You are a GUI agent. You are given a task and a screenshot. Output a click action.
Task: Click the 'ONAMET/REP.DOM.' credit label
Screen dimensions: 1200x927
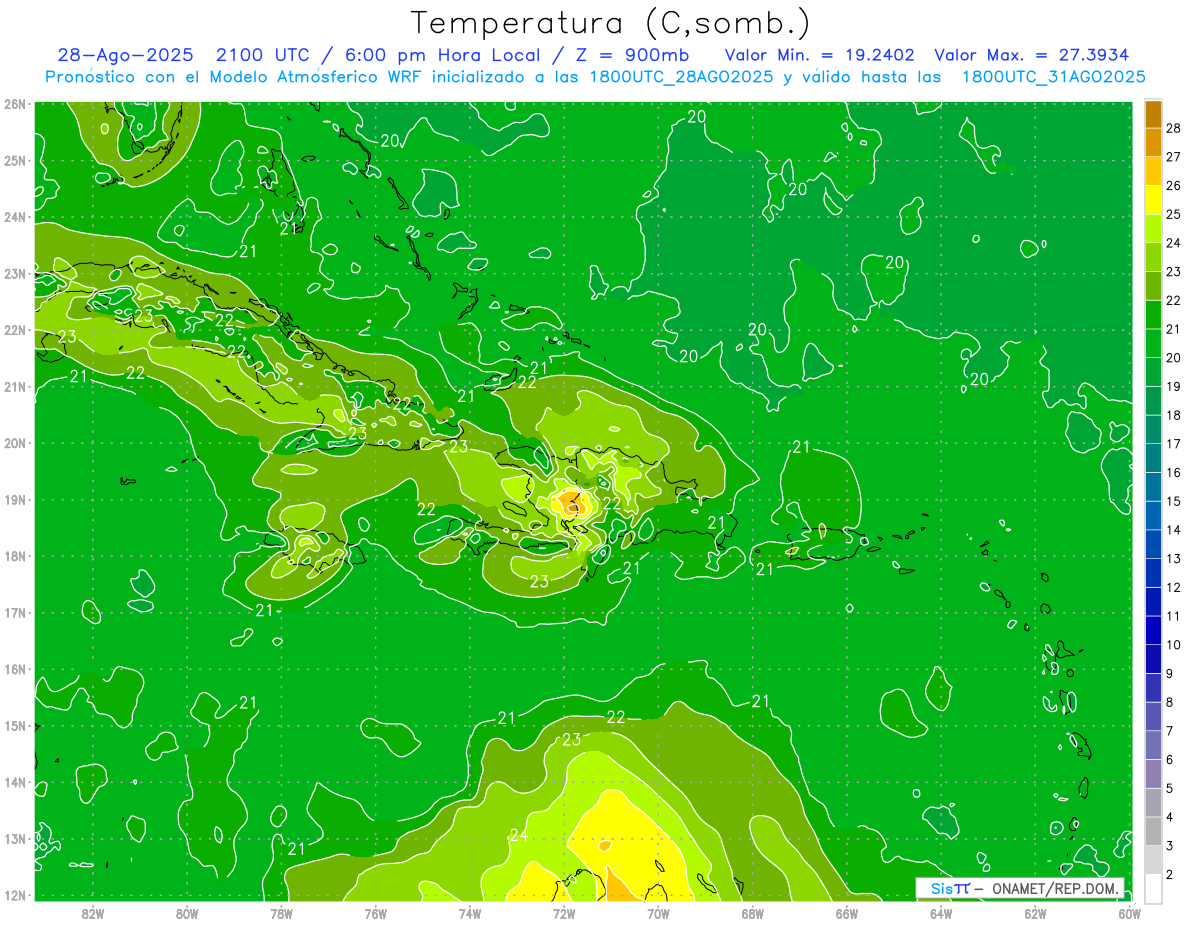click(1055, 888)
